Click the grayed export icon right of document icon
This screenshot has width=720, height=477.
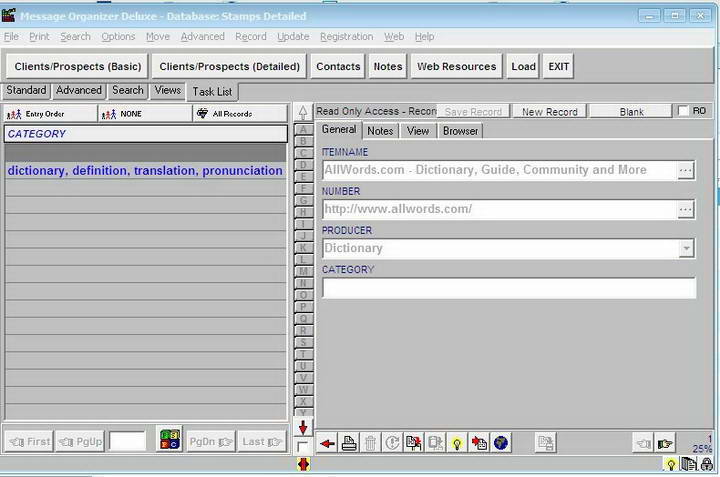(435, 443)
